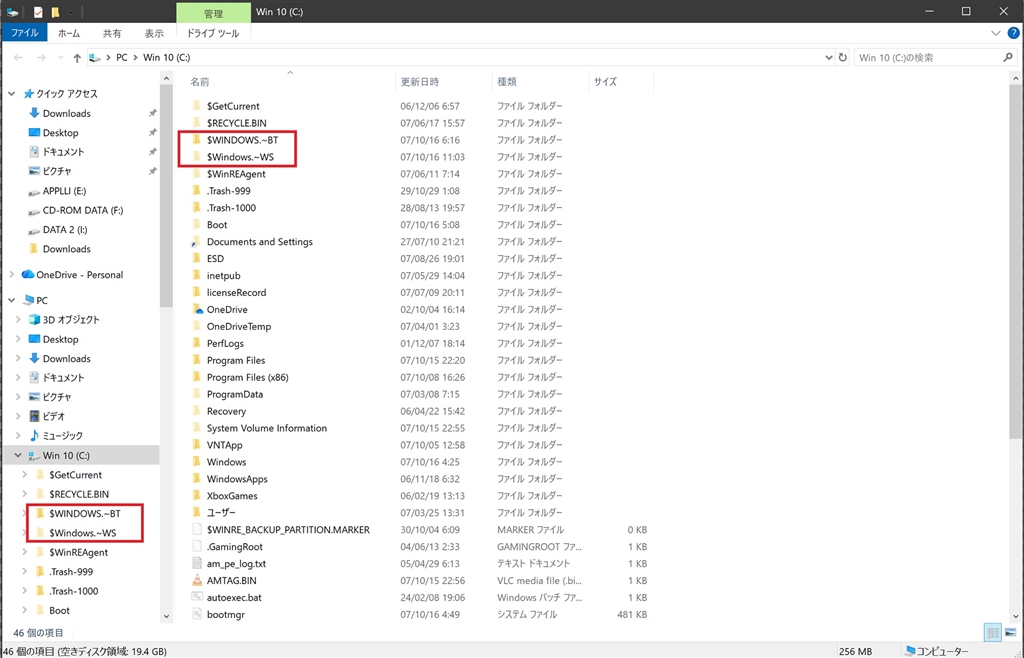The image size is (1024, 658).
Task: Expand 3D オブジェクト in navigation tree
Action: [x=18, y=320]
